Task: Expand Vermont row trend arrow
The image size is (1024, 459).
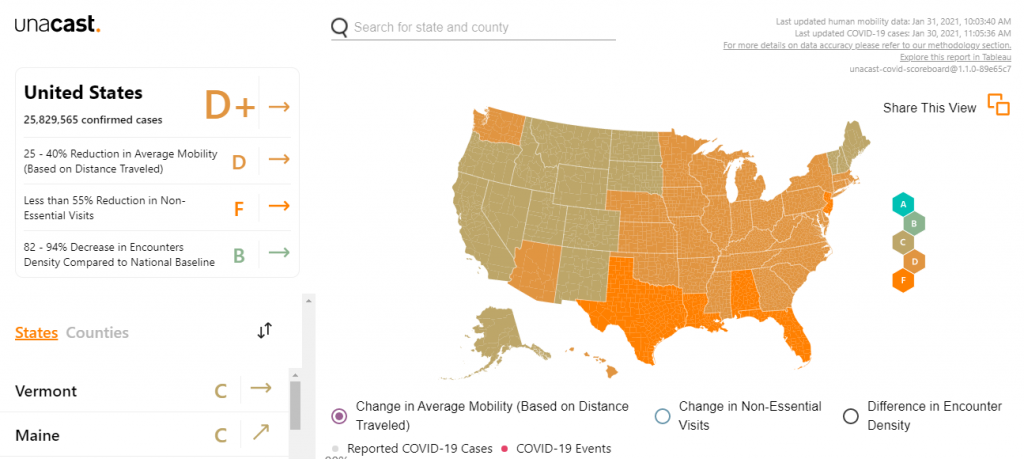Action: (261, 389)
